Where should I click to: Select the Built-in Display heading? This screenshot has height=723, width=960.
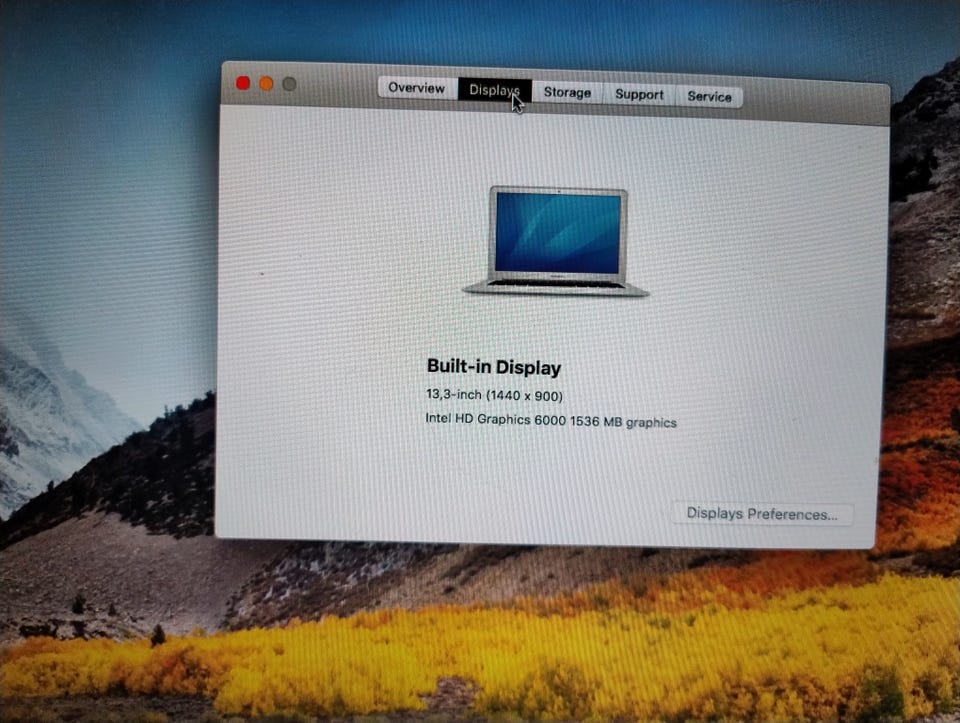click(493, 367)
